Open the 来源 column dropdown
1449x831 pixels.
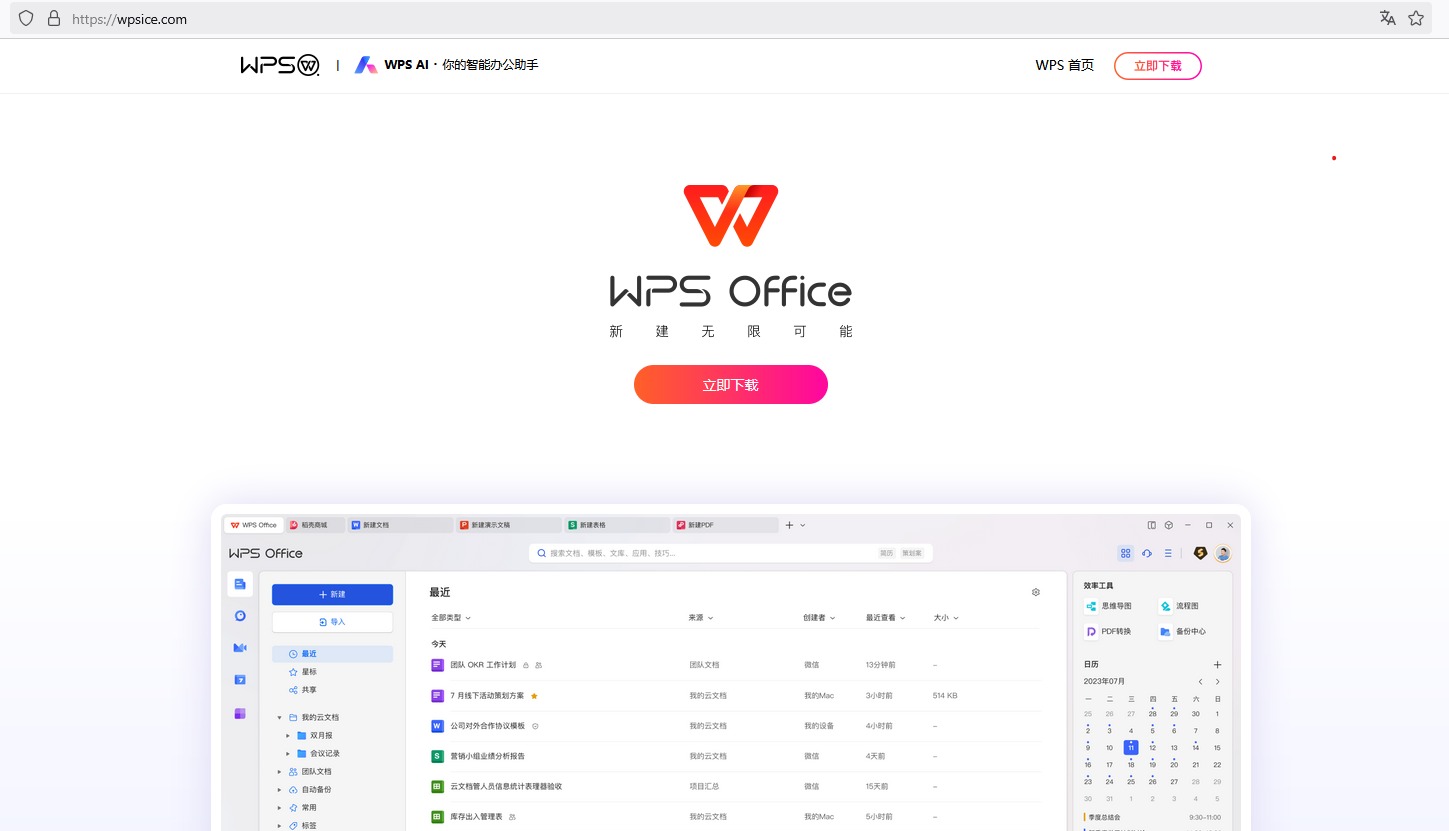click(x=701, y=618)
